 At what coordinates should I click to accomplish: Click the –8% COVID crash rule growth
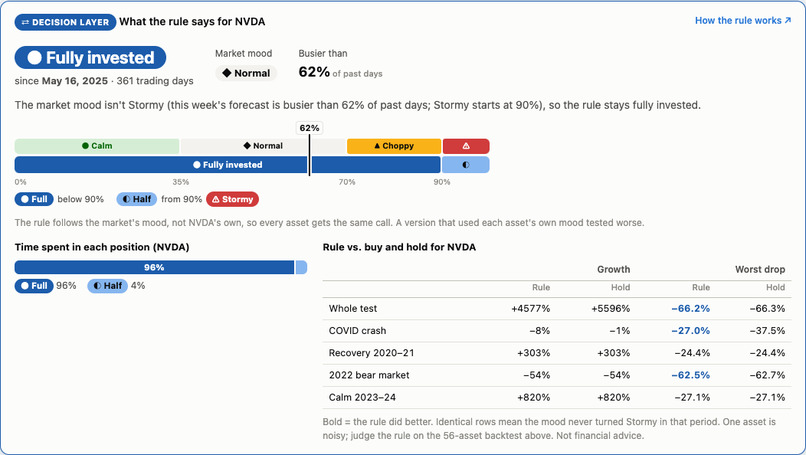click(x=540, y=331)
